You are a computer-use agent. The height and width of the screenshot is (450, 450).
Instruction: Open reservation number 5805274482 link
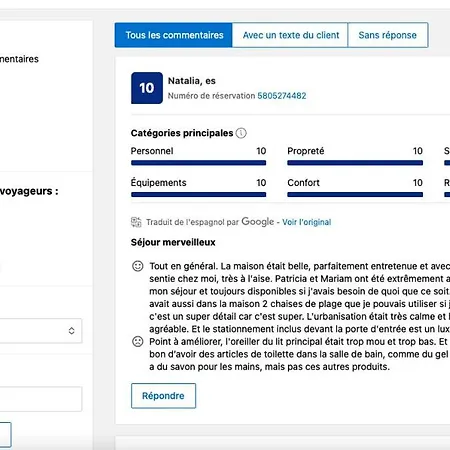tap(282, 96)
